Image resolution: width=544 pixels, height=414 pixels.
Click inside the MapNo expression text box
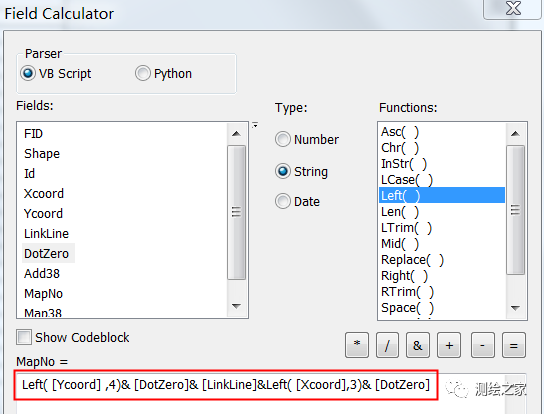pos(226,385)
